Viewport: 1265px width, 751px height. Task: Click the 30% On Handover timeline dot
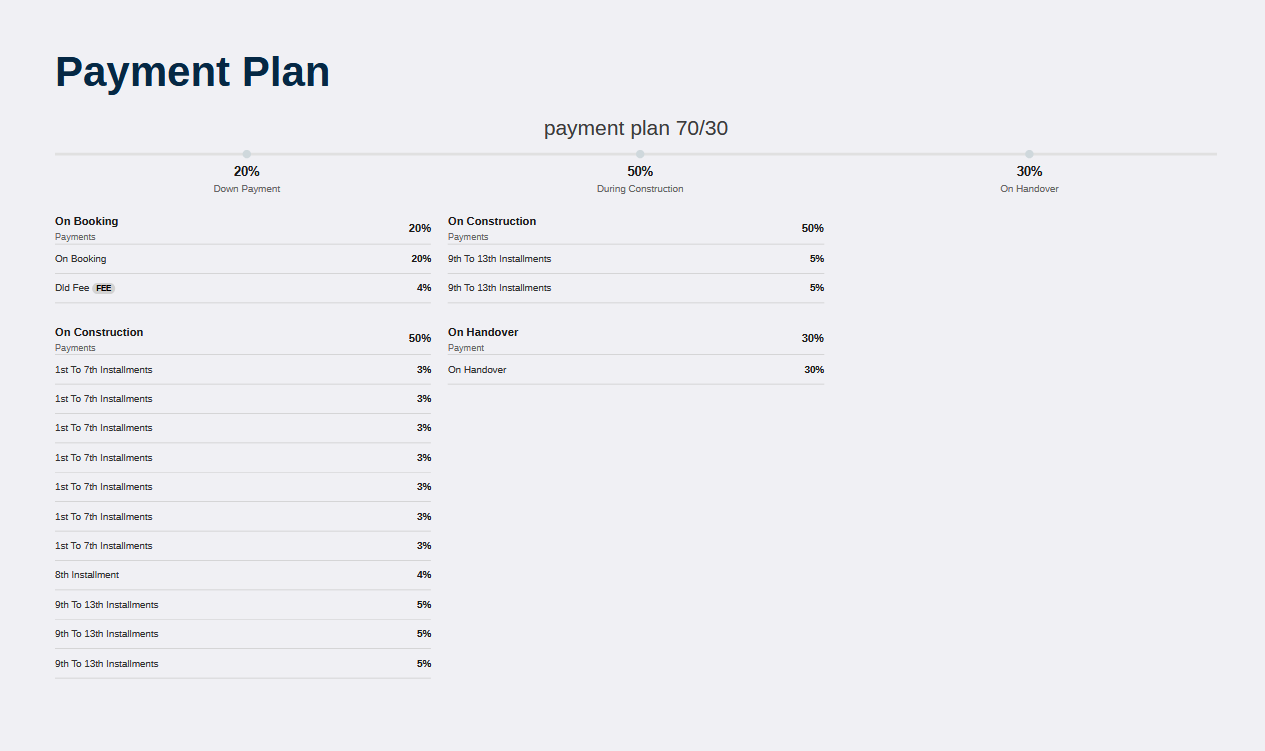[1029, 154]
